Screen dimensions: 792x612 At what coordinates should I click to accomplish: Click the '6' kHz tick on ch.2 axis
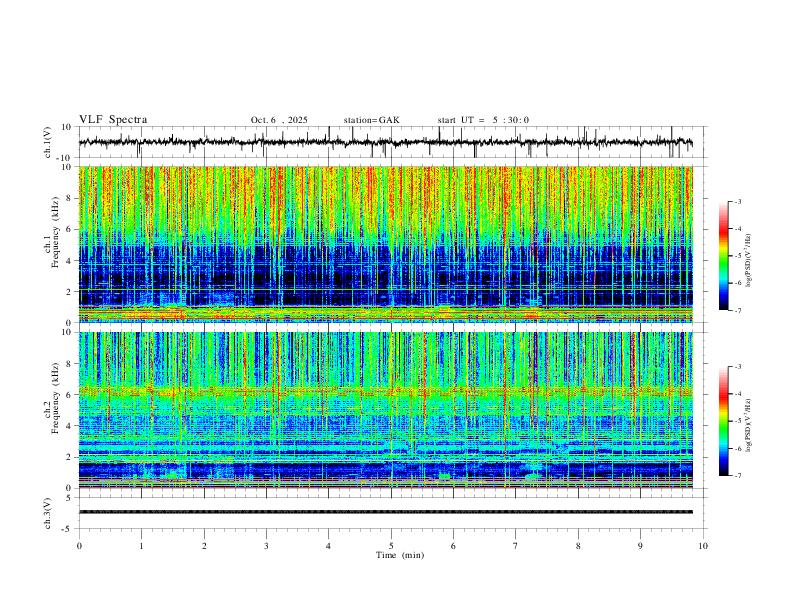point(70,395)
